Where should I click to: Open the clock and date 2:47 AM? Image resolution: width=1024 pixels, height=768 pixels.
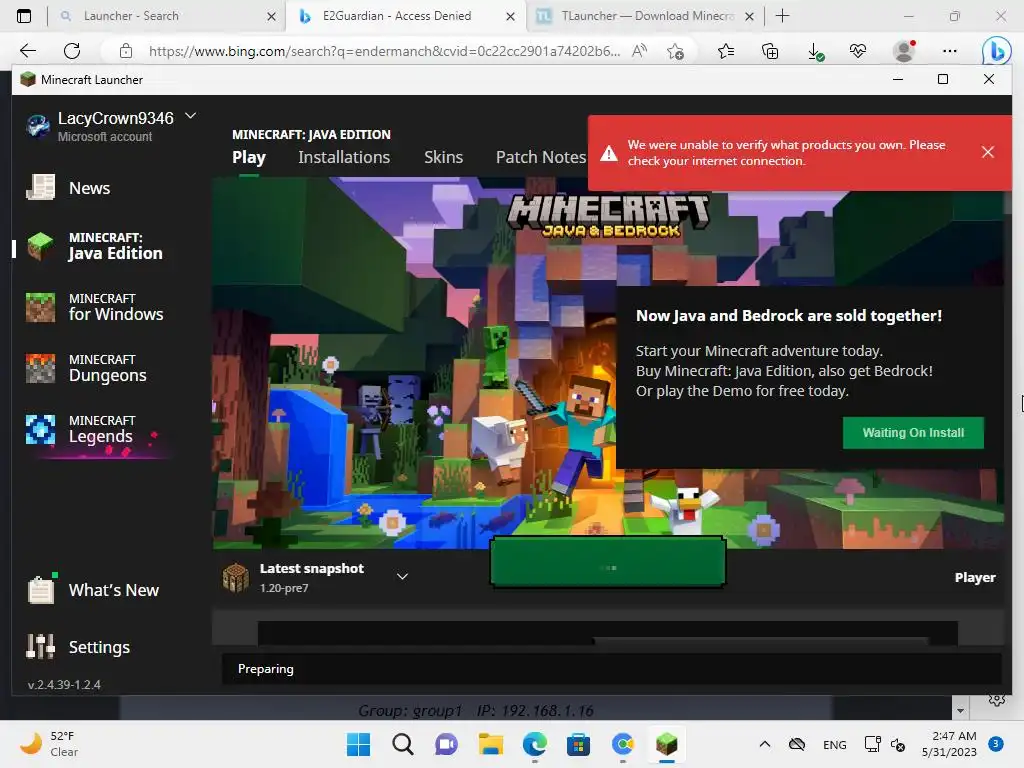click(950, 744)
